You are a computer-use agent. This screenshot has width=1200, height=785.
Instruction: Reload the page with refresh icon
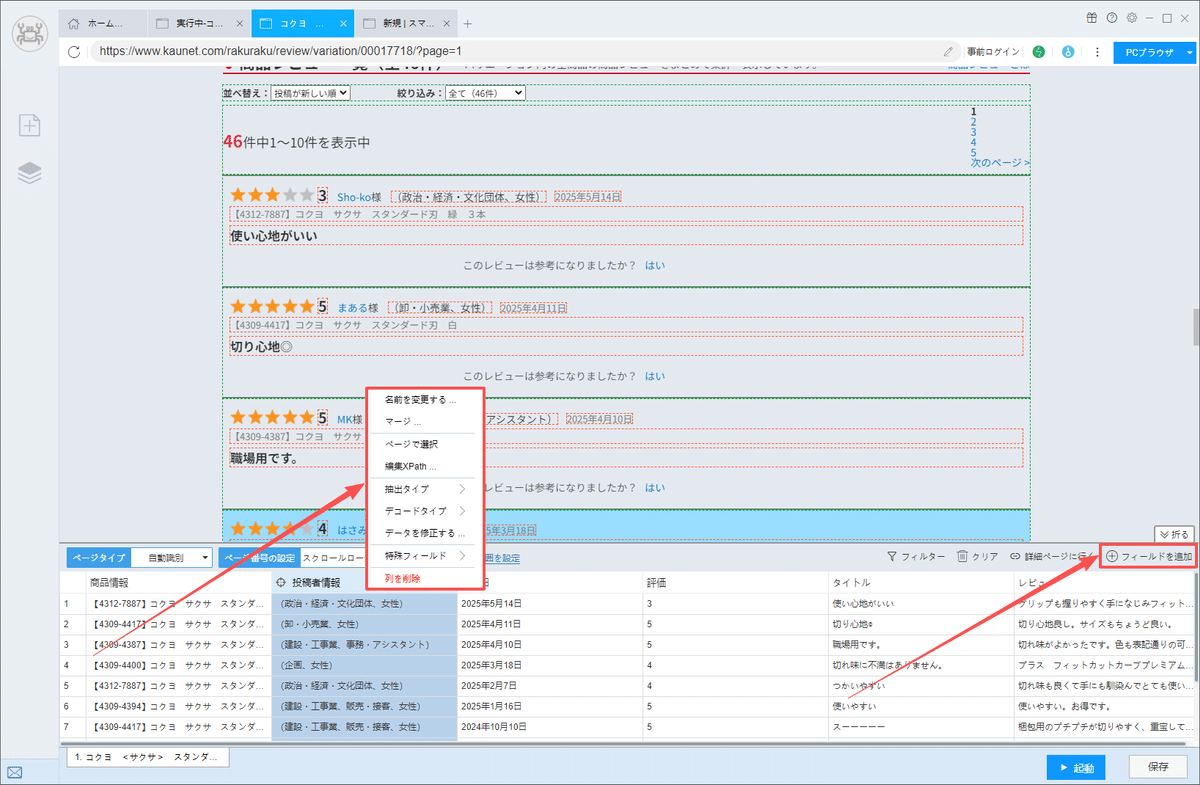pyautogui.click(x=74, y=51)
